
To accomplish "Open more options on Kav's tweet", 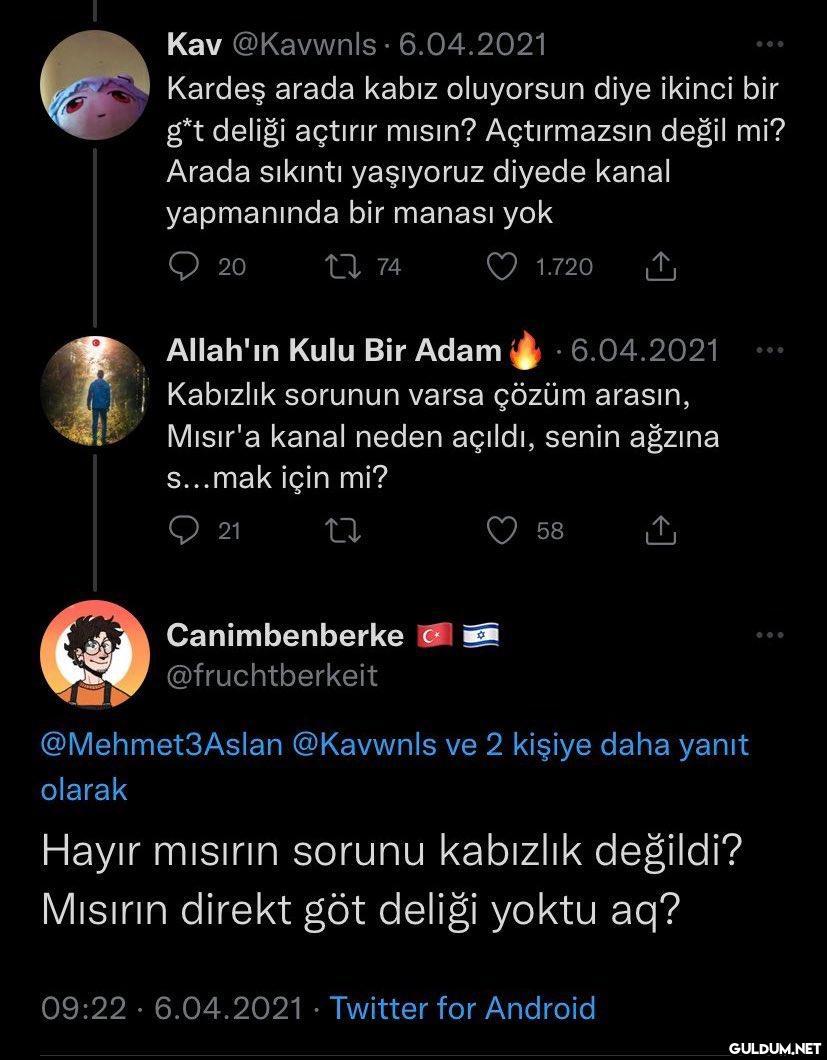I will pyautogui.click(x=767, y=45).
